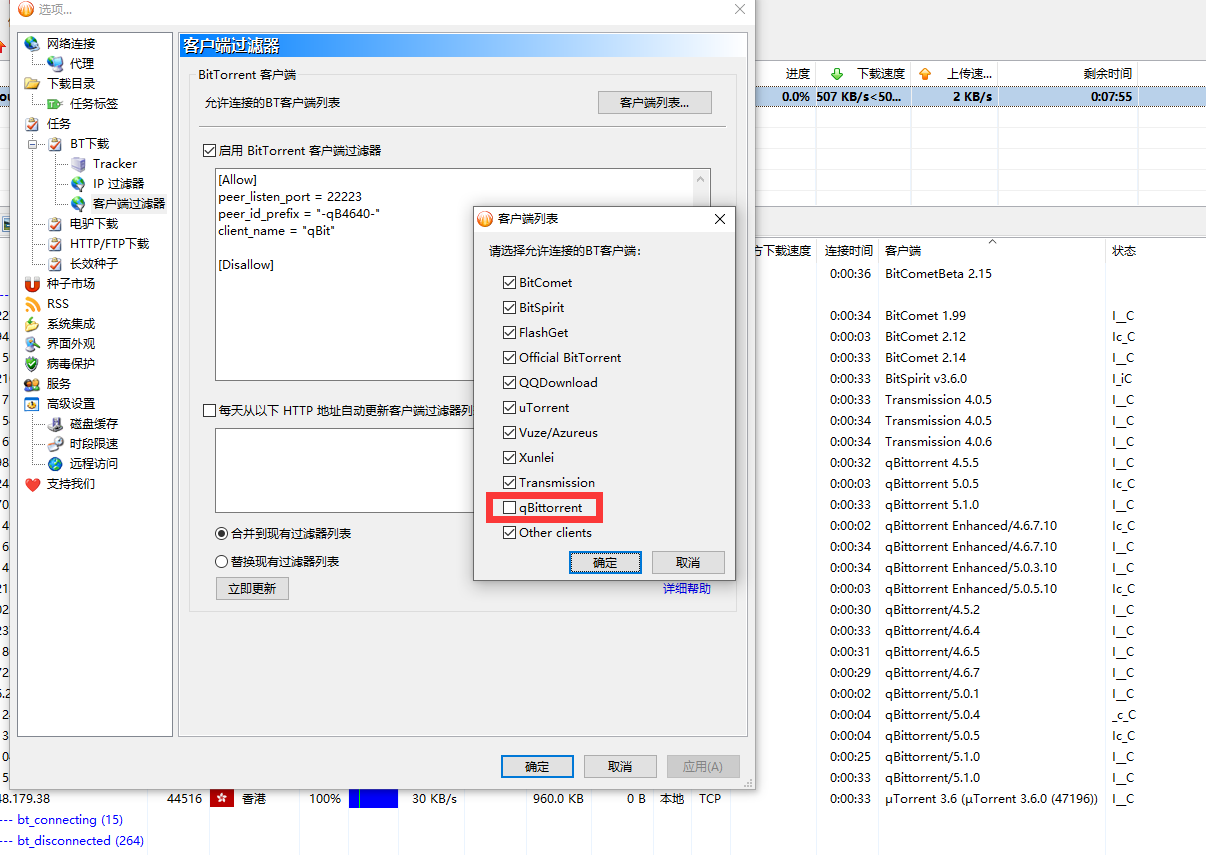Click the 时段限速 icon
Image resolution: width=1206 pixels, height=855 pixels.
pyautogui.click(x=55, y=444)
